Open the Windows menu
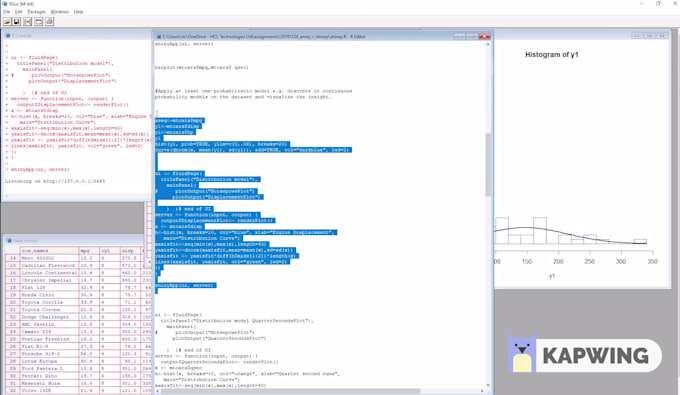Image resolution: width=680 pixels, height=395 pixels. 60,12
